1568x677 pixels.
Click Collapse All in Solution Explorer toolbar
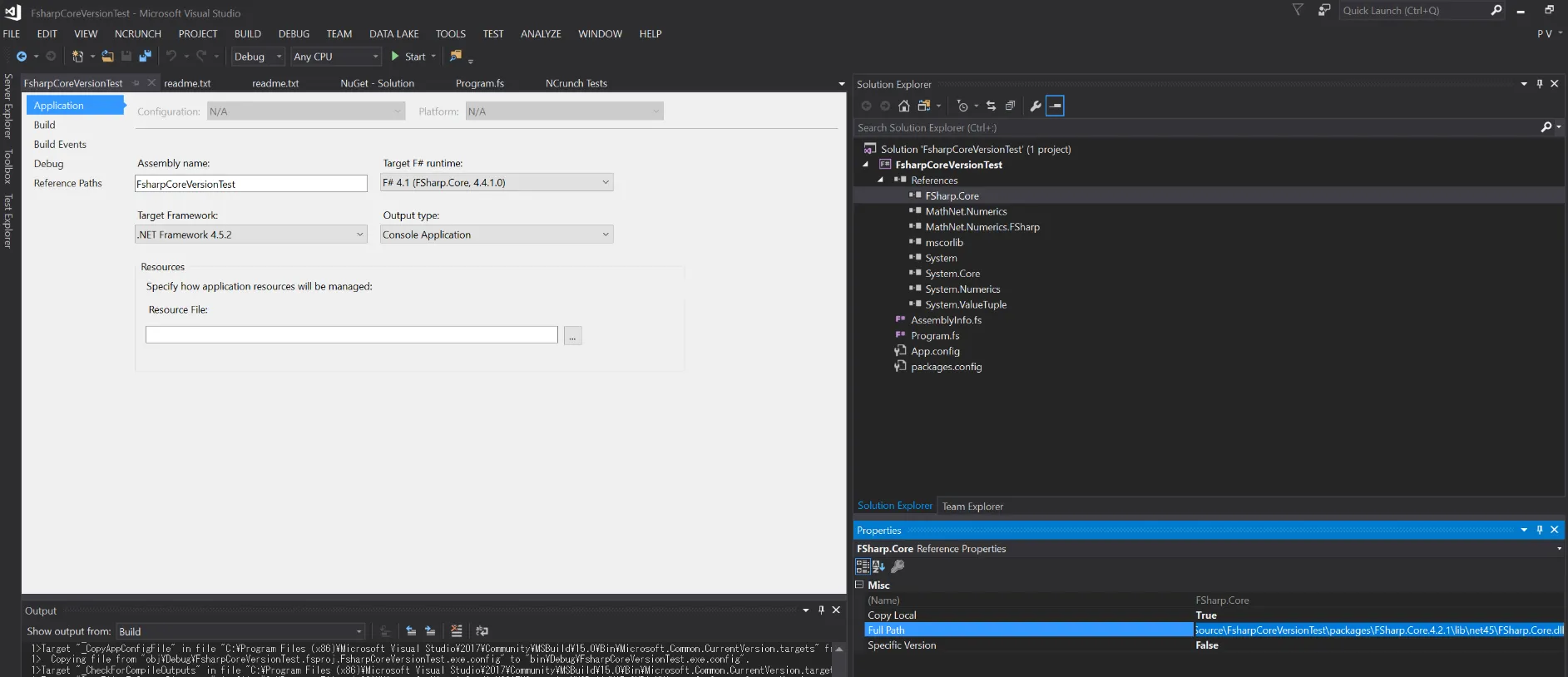pos(1010,106)
